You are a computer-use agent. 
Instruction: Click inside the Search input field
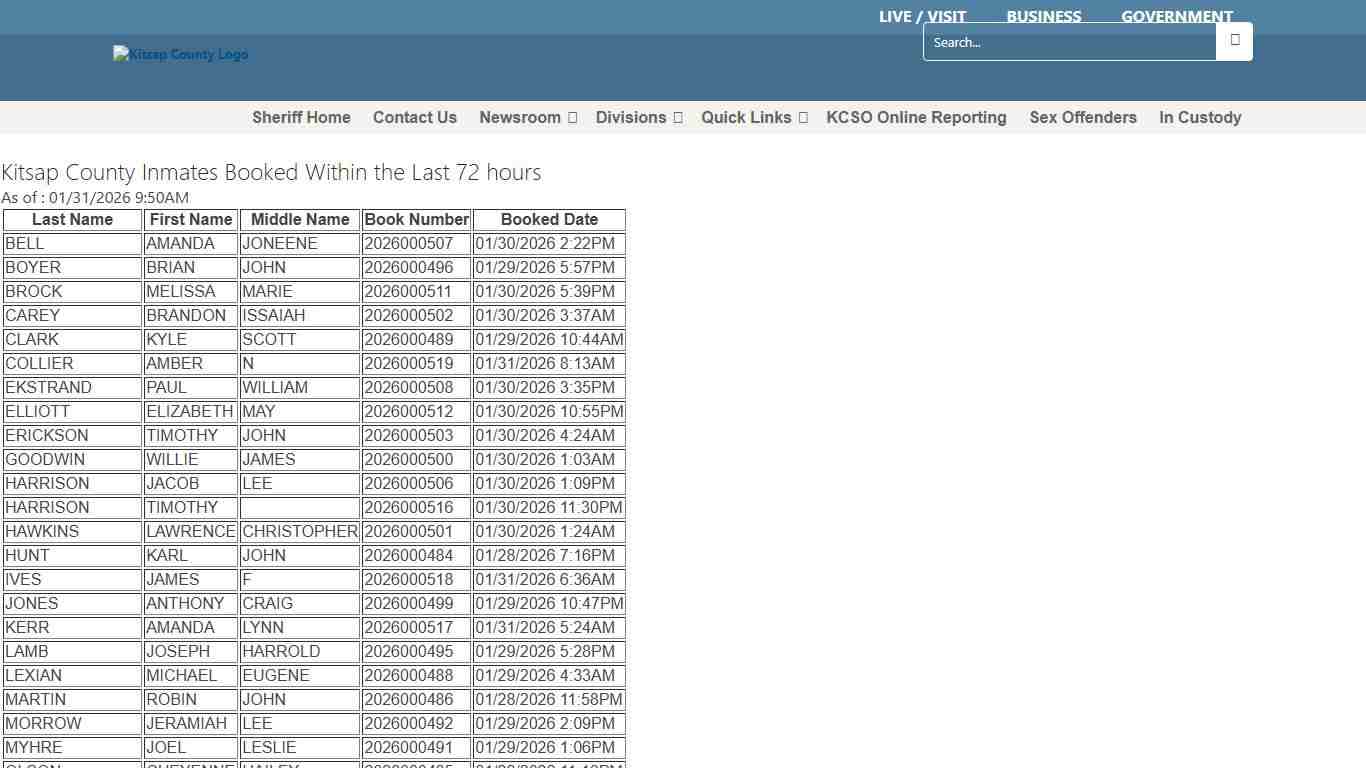point(1070,41)
